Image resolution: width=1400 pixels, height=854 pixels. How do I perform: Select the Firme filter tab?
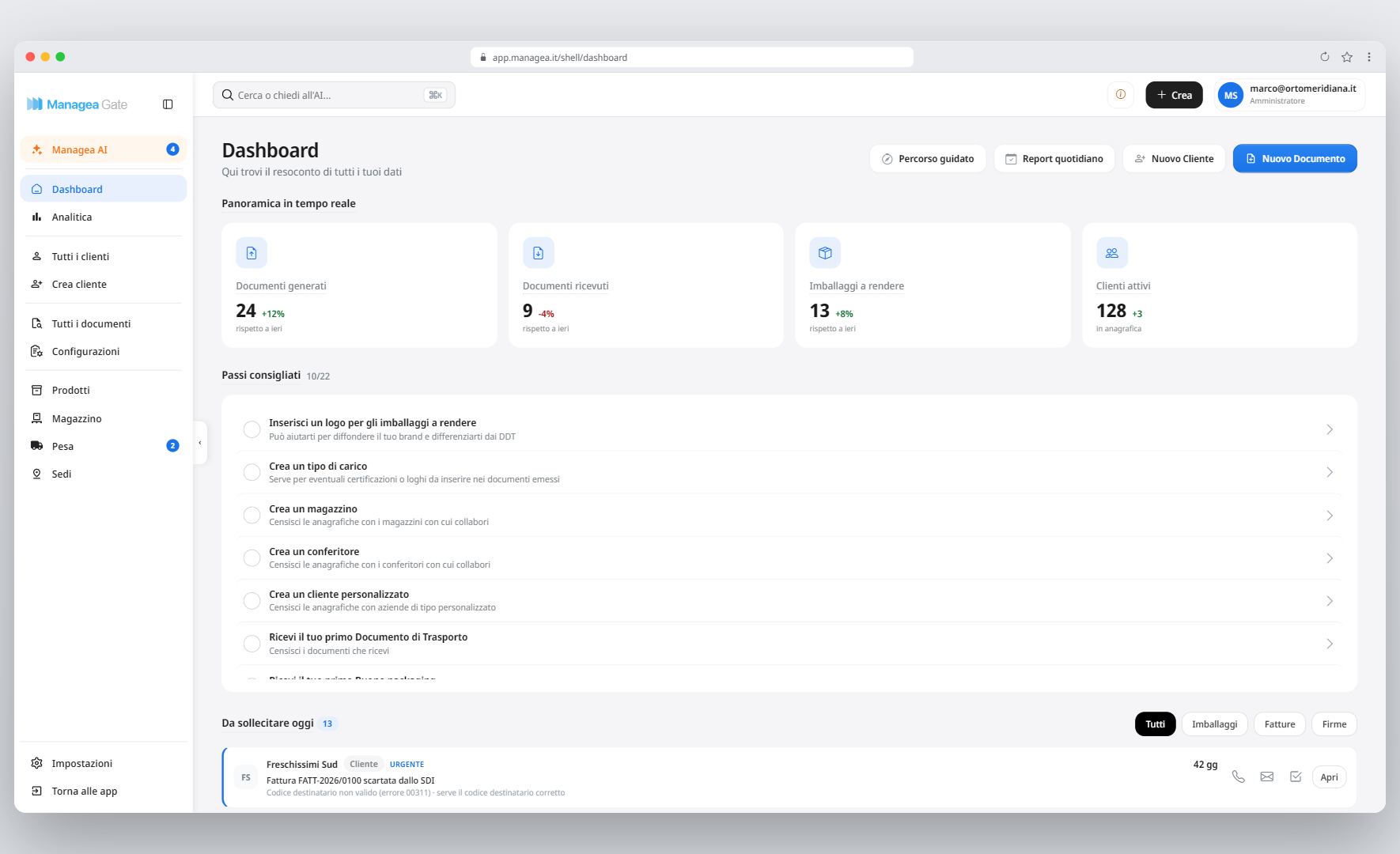[x=1334, y=724]
